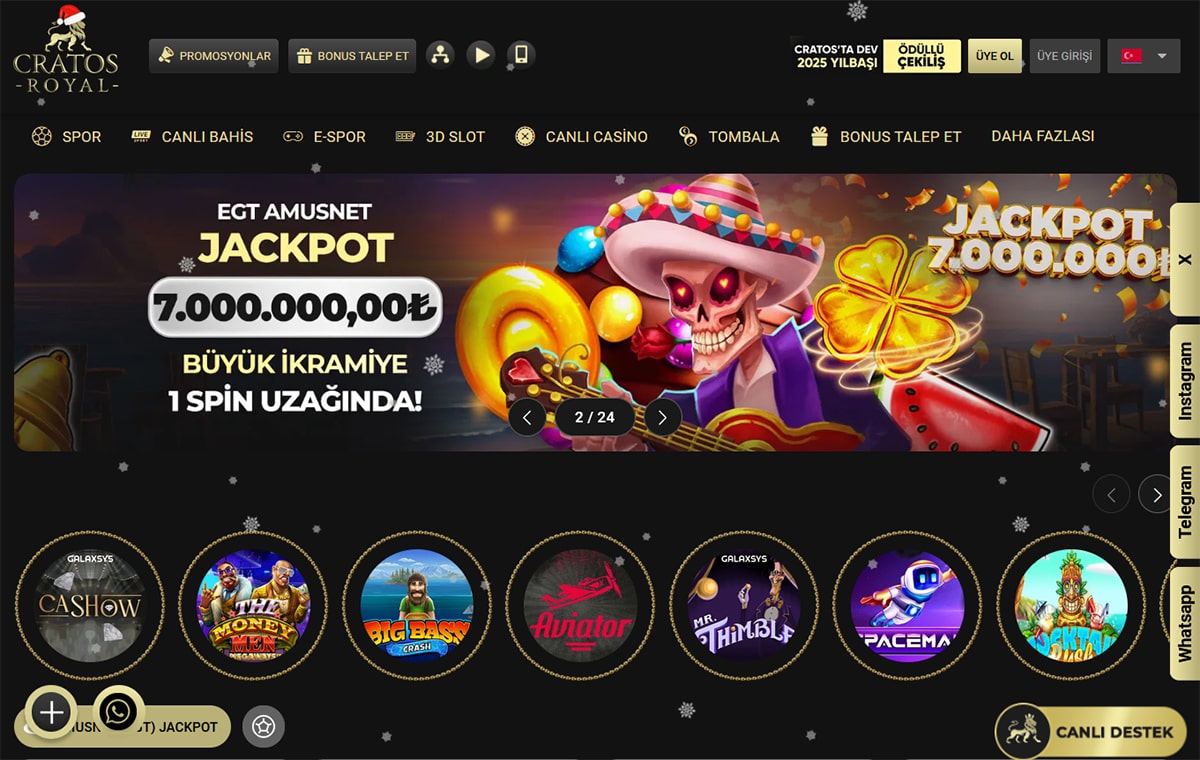The height and width of the screenshot is (760, 1200).
Task: Select the 3D Slot menu item
Action: pyautogui.click(x=440, y=137)
